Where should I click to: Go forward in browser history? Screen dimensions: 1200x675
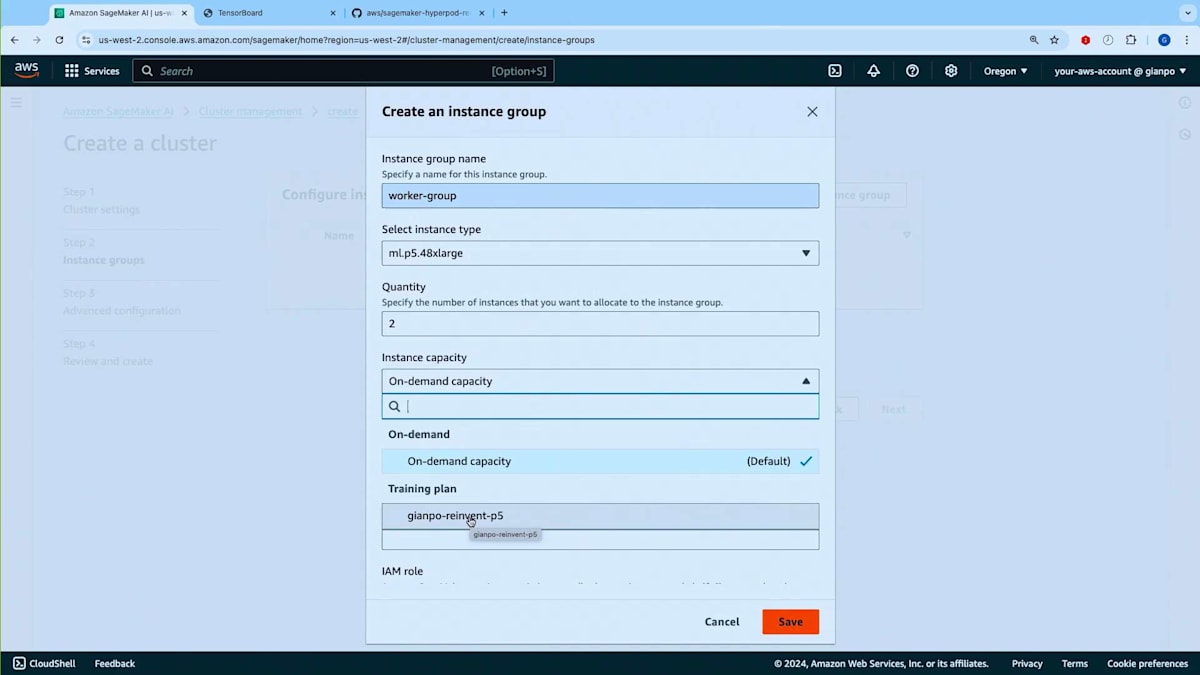[x=37, y=40]
